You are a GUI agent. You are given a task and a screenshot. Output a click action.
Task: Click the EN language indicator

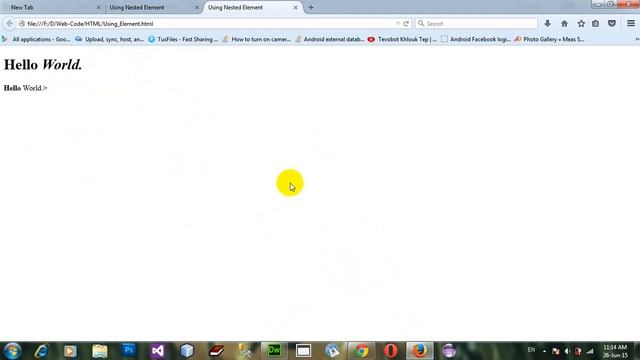tap(531, 350)
